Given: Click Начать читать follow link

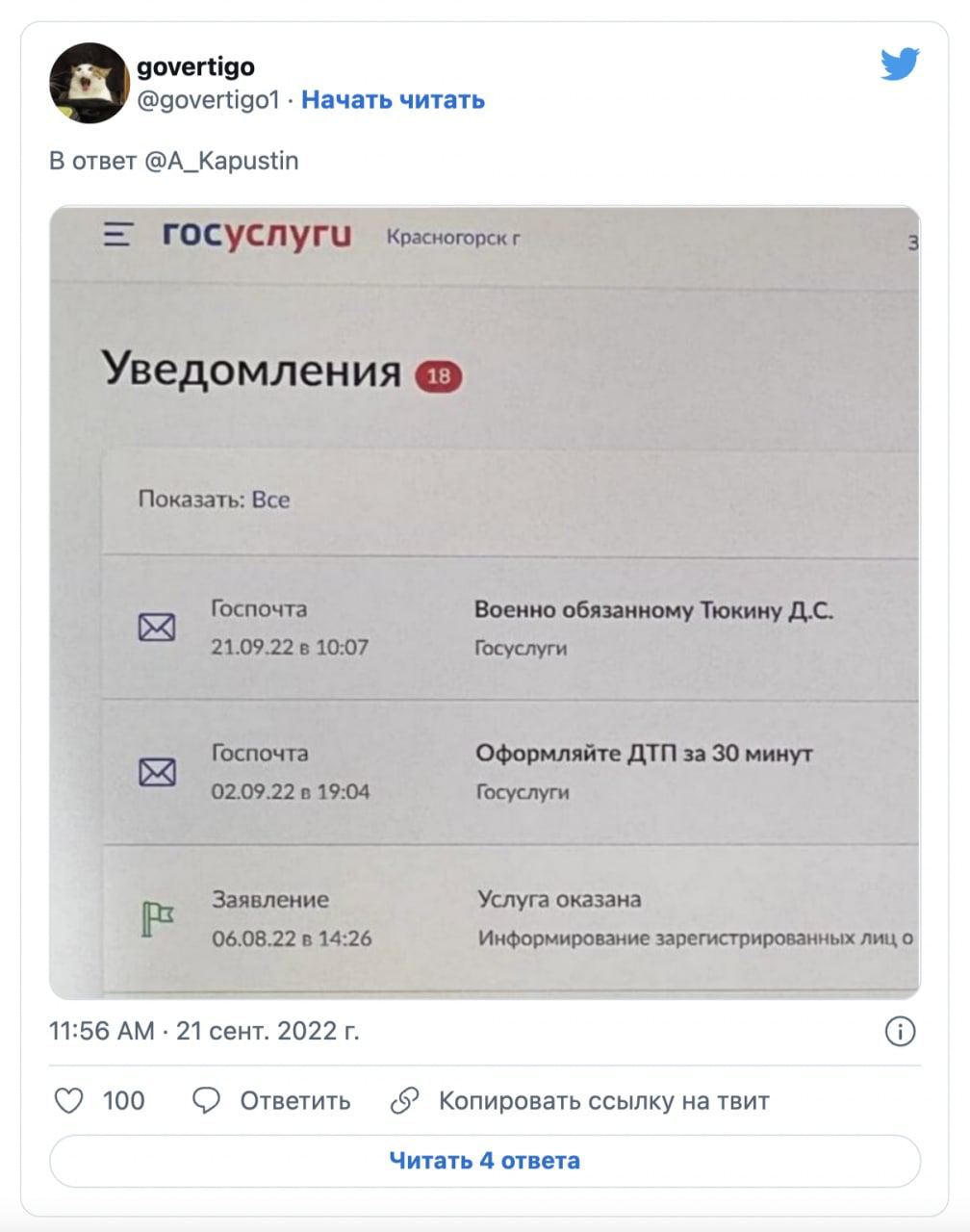Looking at the screenshot, I should point(393,100).
